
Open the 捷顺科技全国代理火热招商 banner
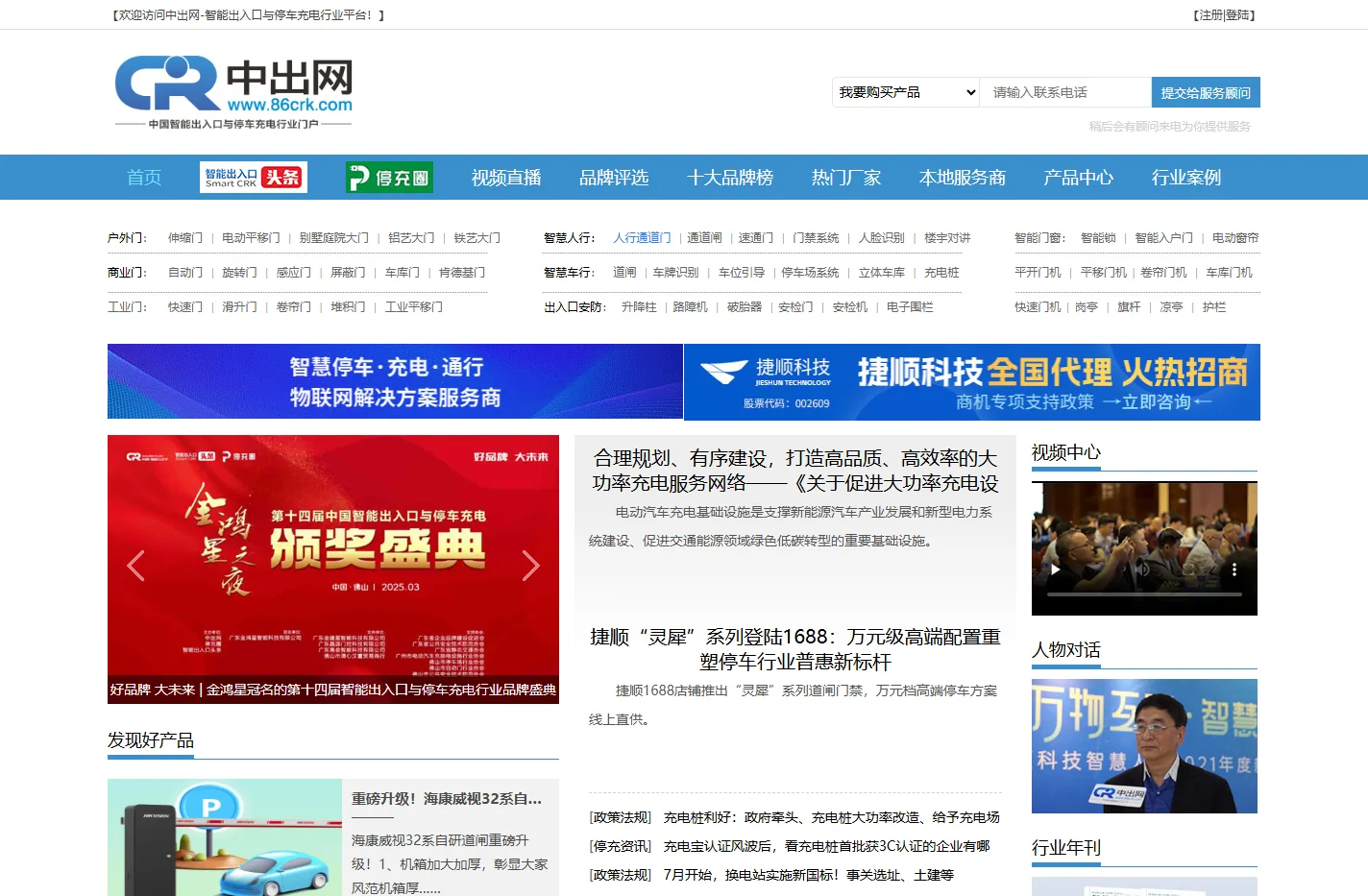(972, 382)
